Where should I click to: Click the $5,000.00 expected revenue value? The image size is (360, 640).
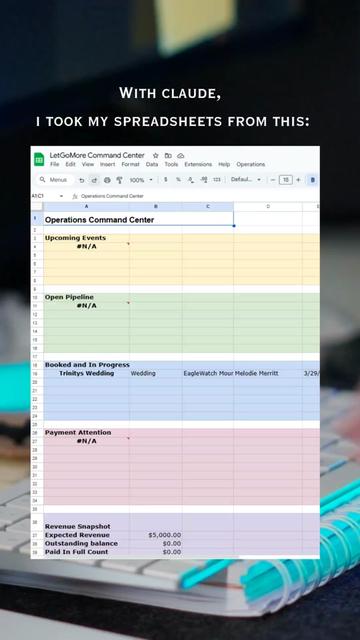(x=156, y=535)
